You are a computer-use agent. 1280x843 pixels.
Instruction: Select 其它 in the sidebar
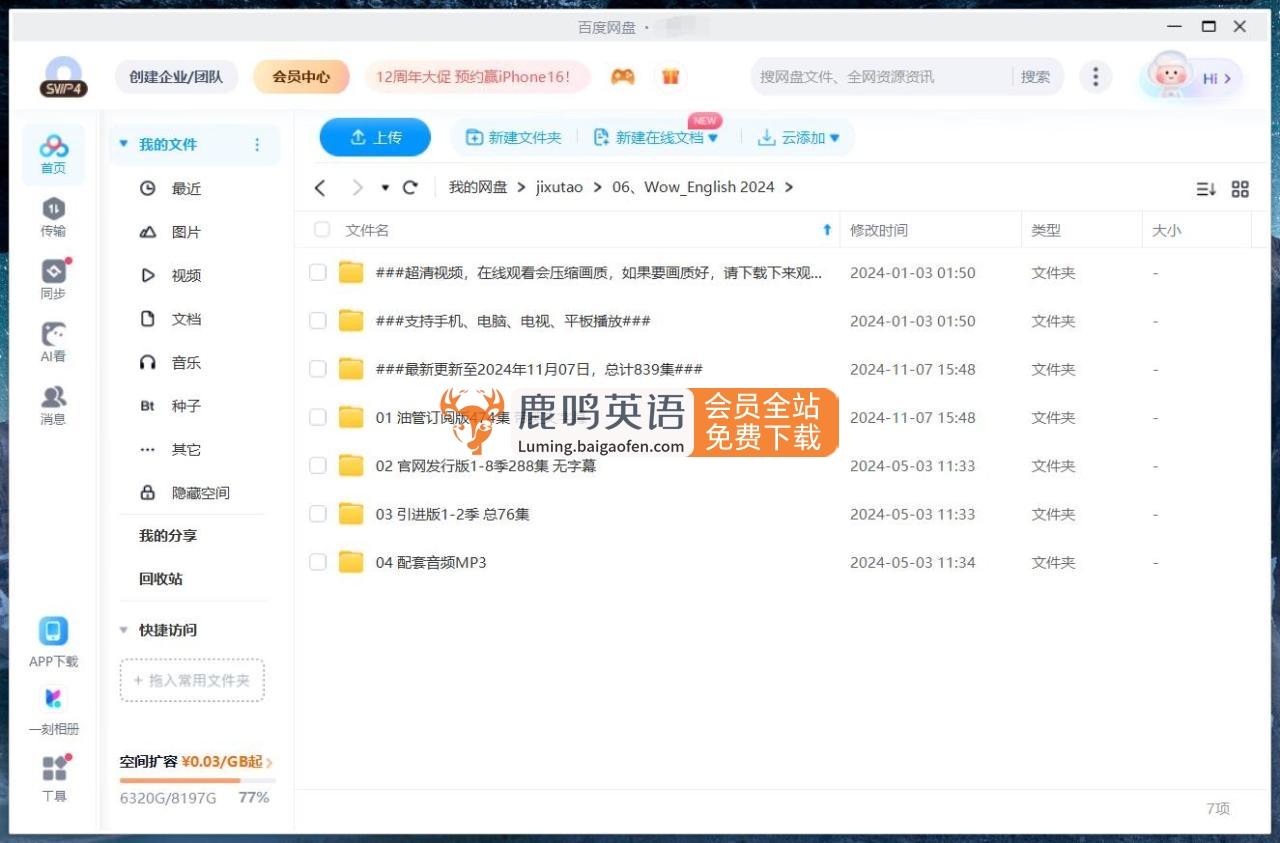point(186,449)
